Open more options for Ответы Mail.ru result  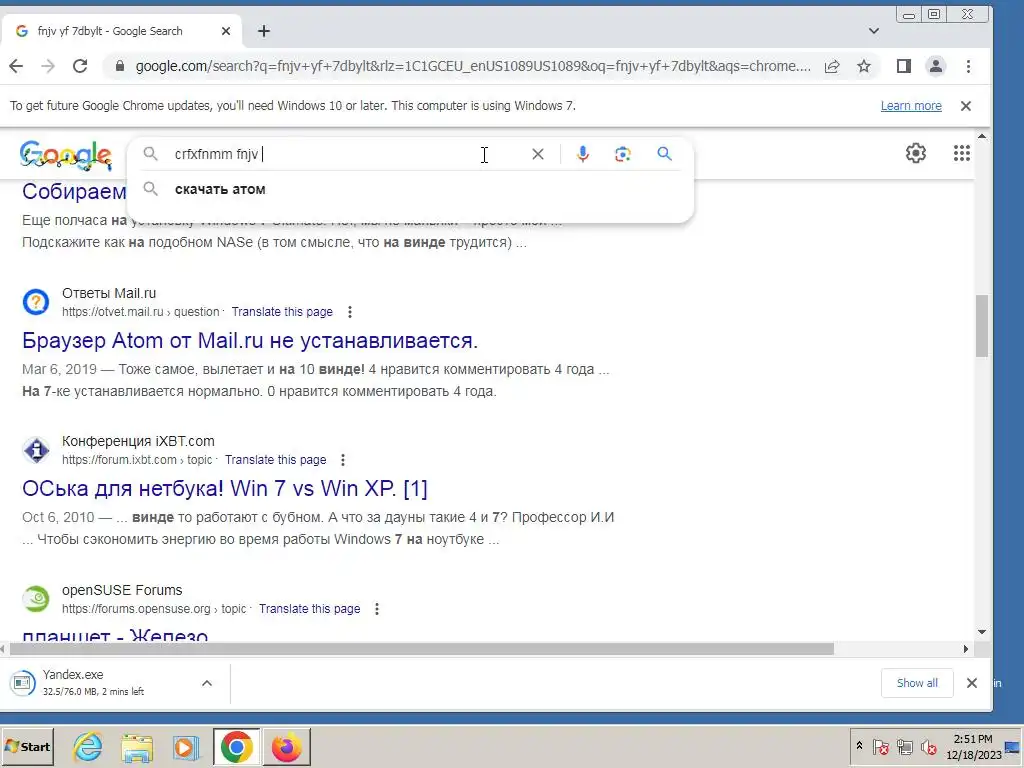(x=350, y=312)
